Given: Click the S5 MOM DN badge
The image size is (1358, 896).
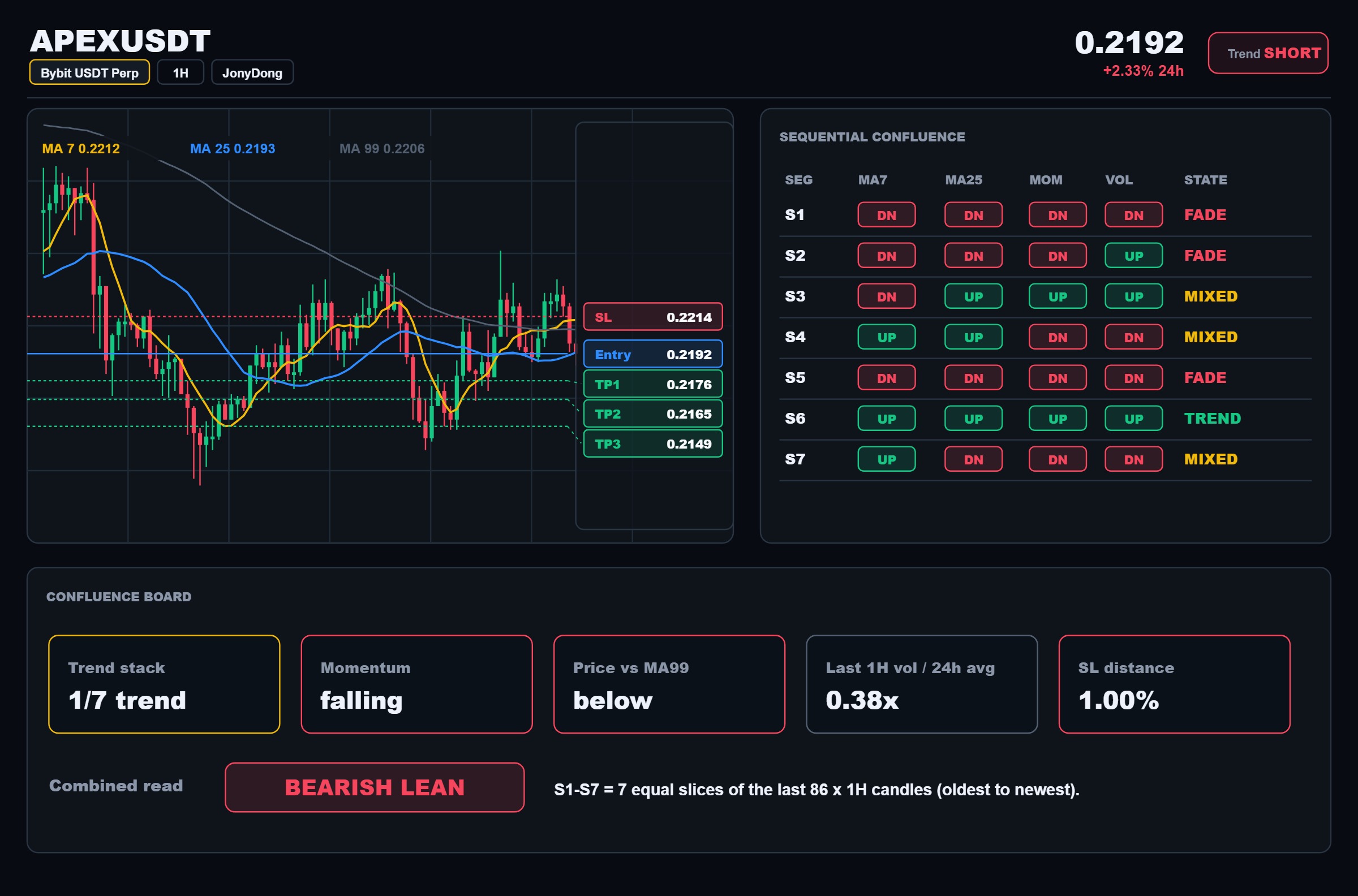Looking at the screenshot, I should point(1058,378).
